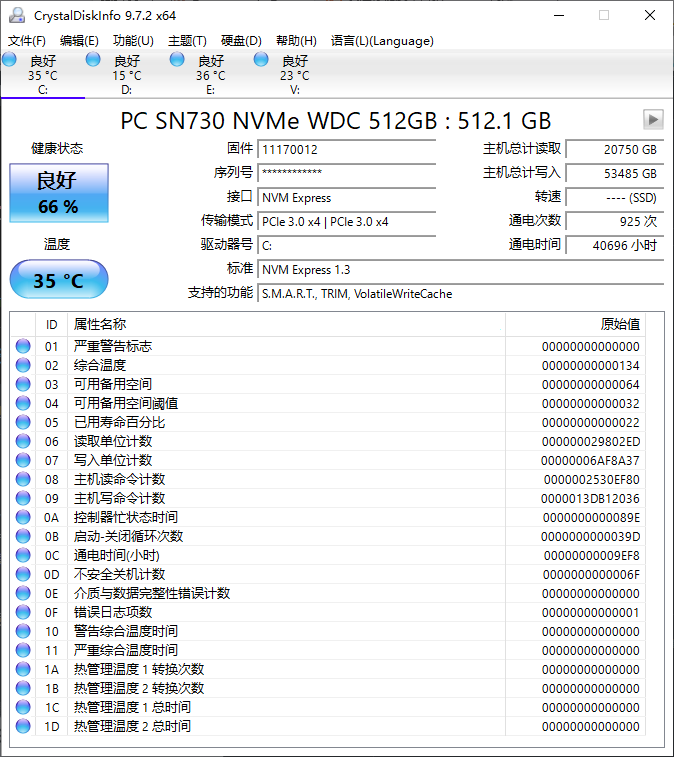674x757 pixels.
Task: Click the total host reads 20750 GB value
Action: click(615, 150)
